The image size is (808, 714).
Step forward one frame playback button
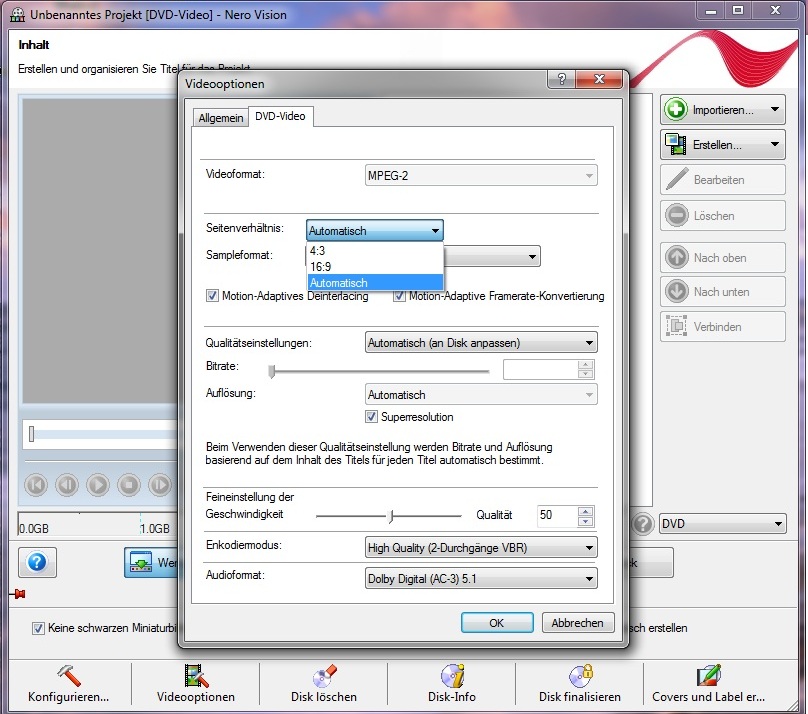coord(160,485)
